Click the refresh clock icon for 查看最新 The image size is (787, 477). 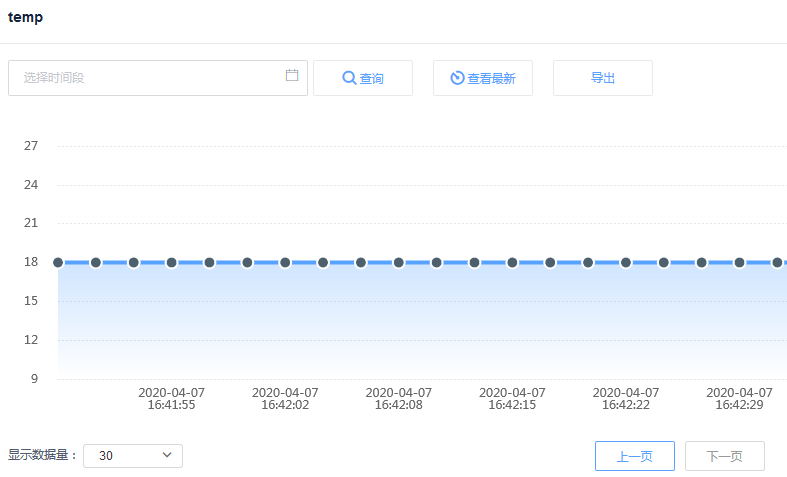pyautogui.click(x=457, y=78)
